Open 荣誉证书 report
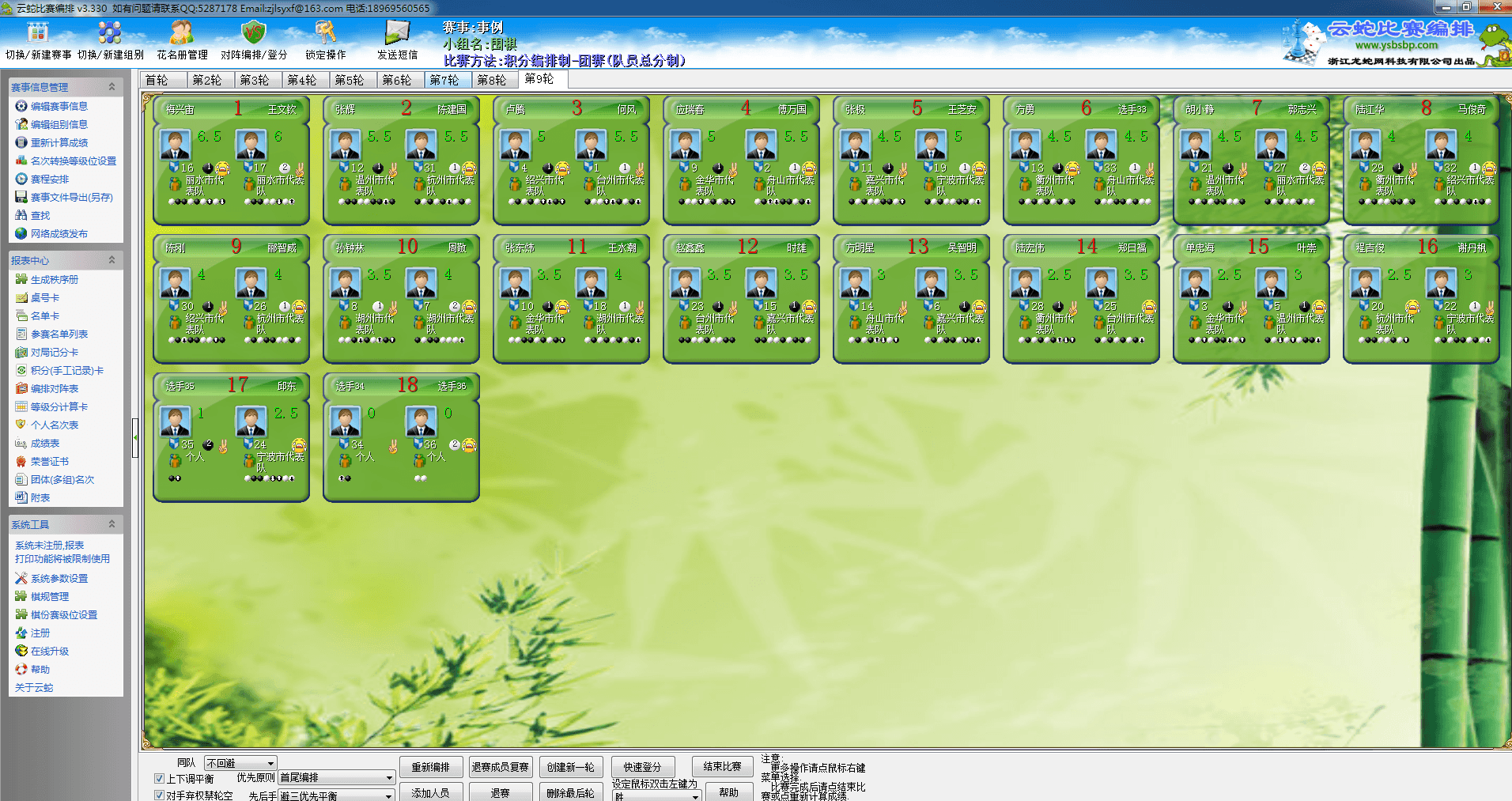The image size is (1512, 801). [42, 461]
